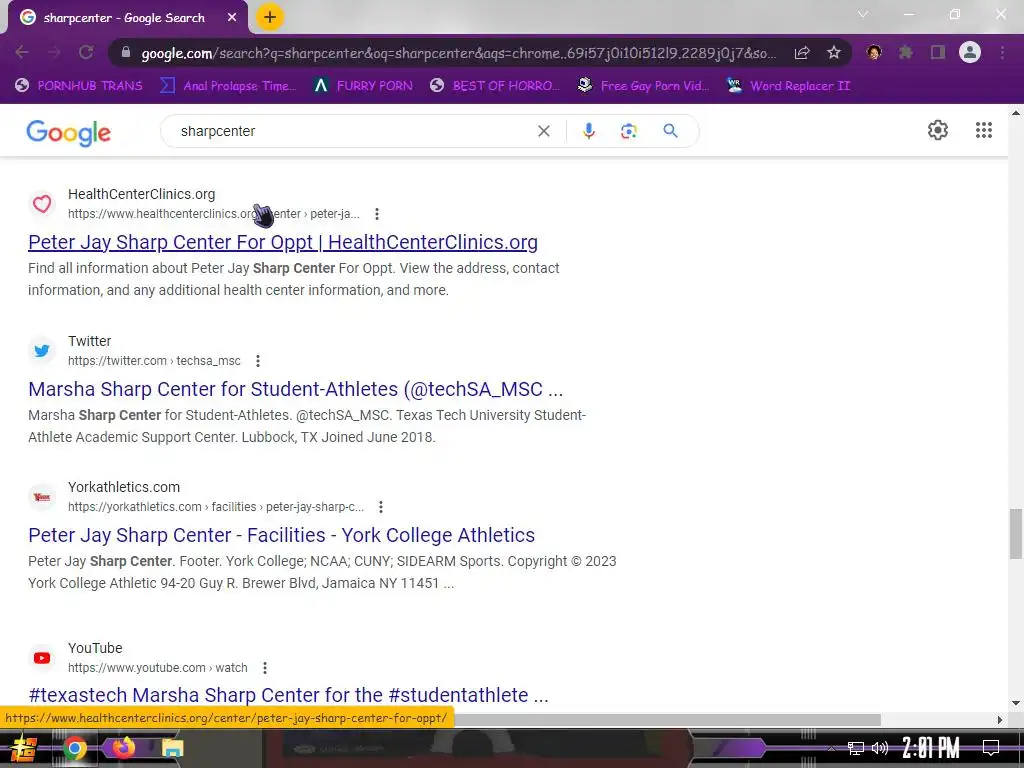Start voice search with microphone icon
Screen dimensions: 1024x768
(x=588, y=131)
